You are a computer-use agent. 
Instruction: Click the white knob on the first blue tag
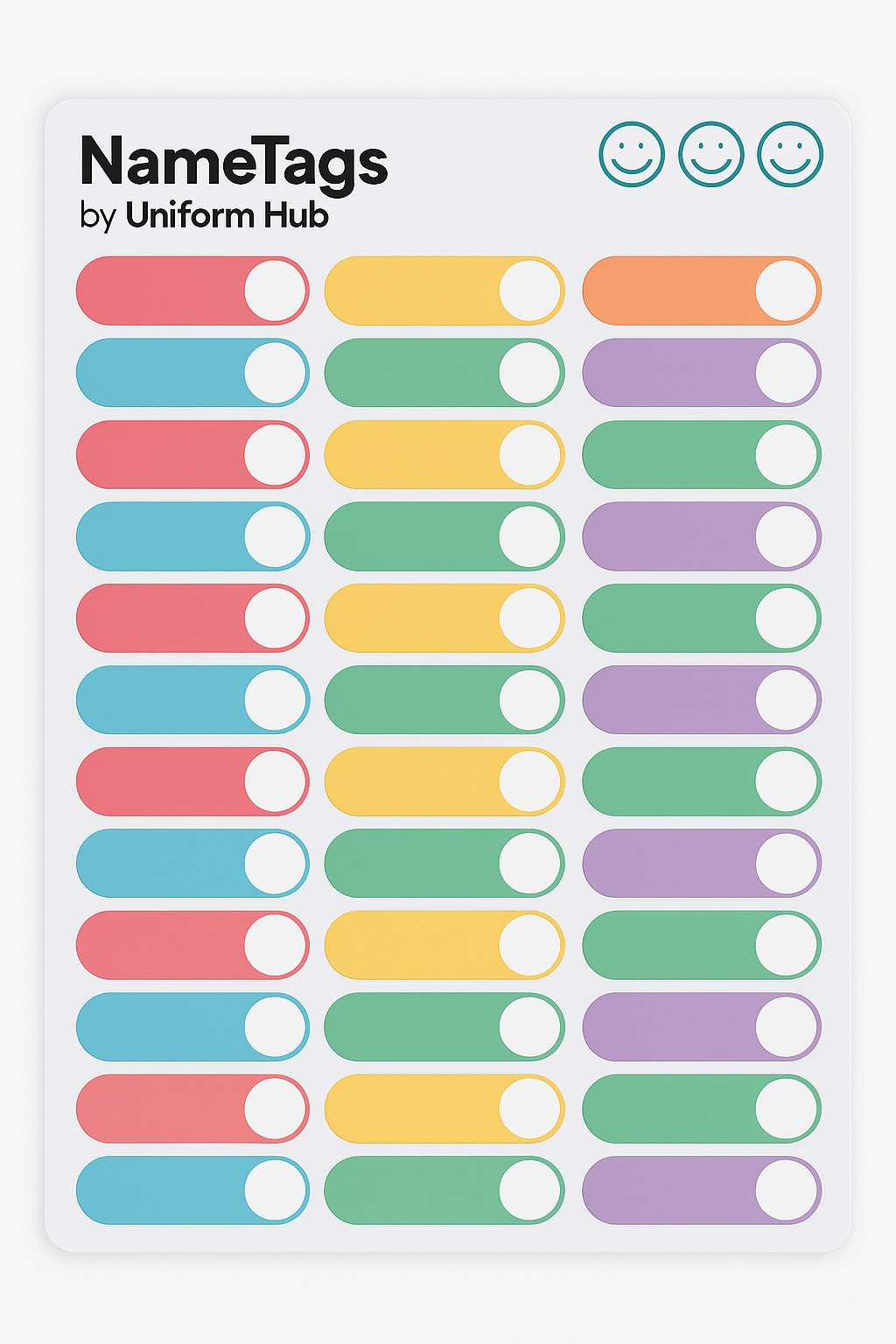(x=275, y=373)
